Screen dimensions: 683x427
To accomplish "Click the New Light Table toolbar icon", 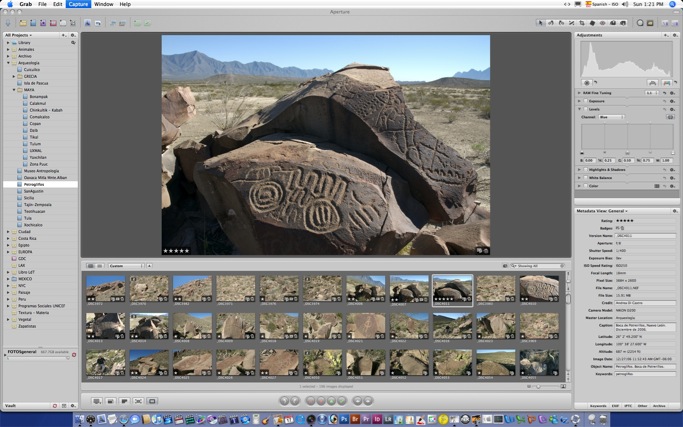I will (63, 23).
